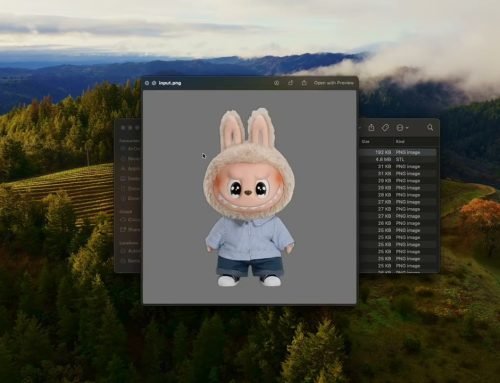
Task: Select the 4.8 MB file row
Action: tap(398, 159)
